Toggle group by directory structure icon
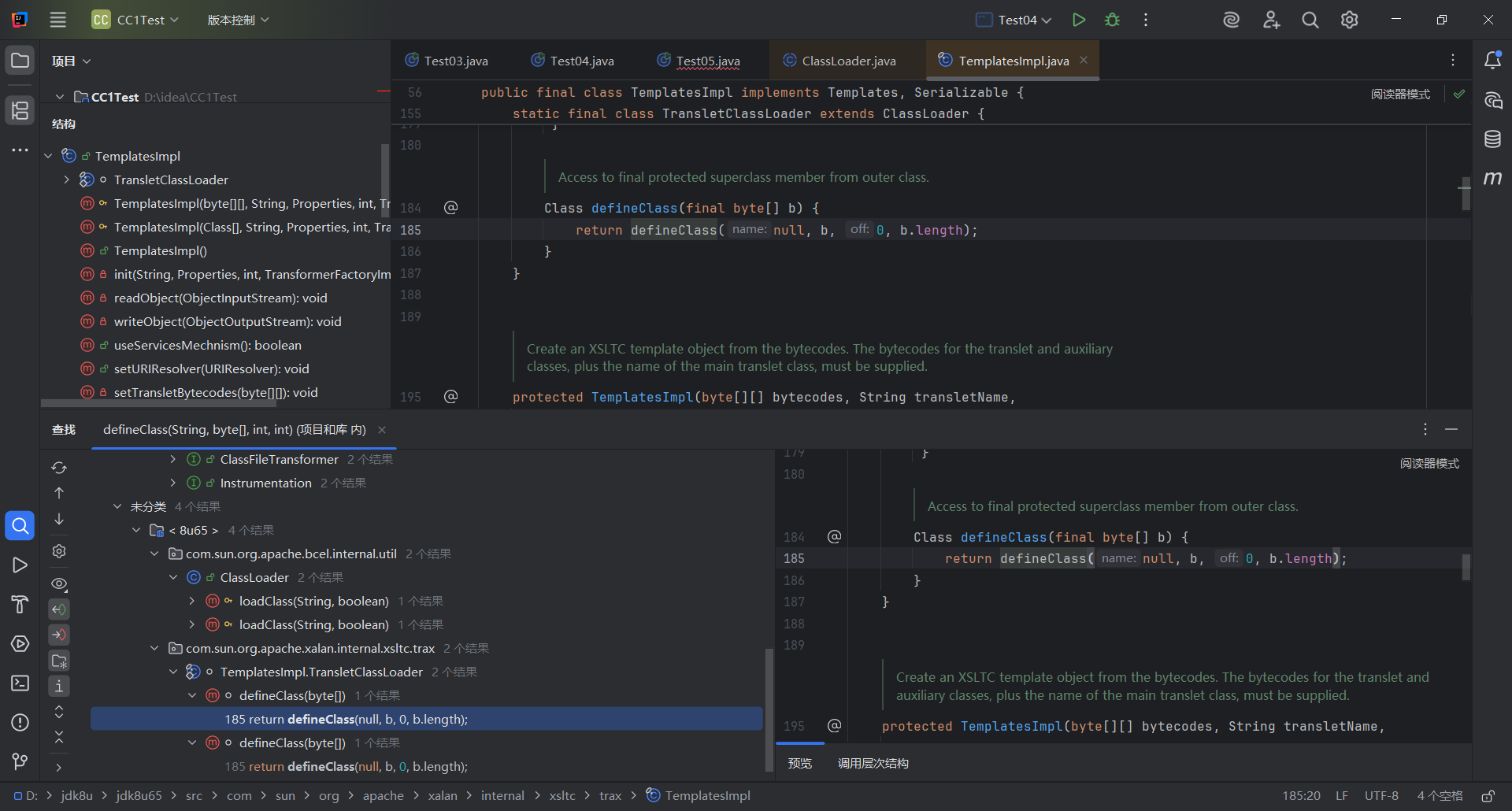The height and width of the screenshot is (811, 1512). pyautogui.click(x=59, y=661)
